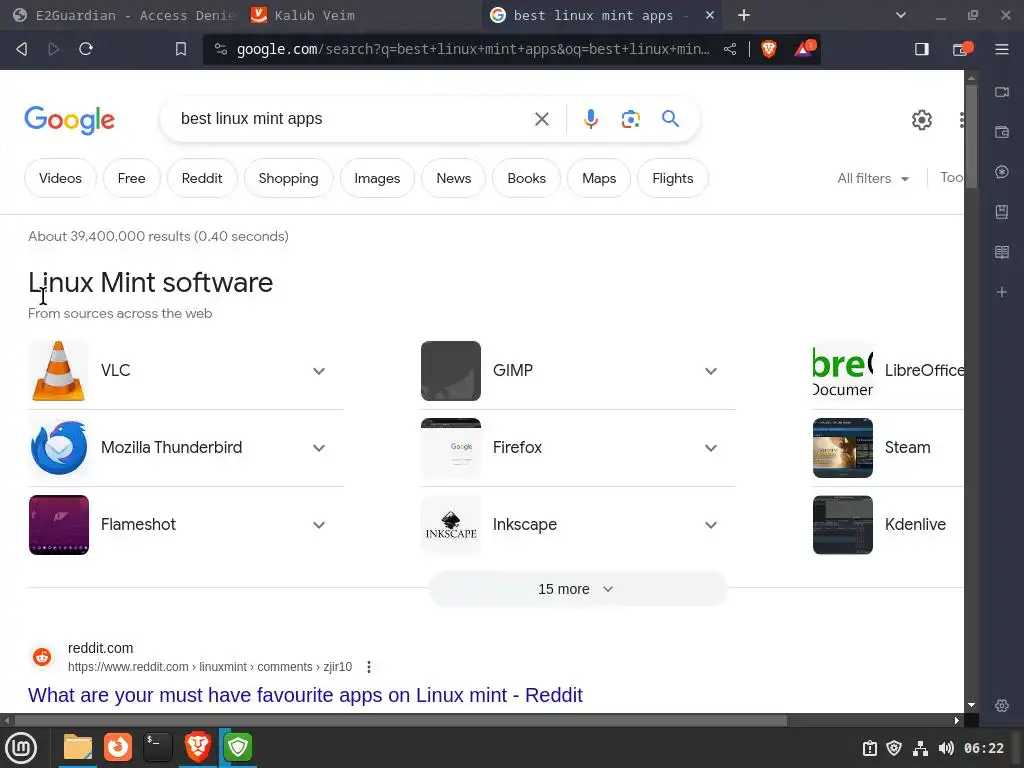Open the tab list dropdown arrow
Viewport: 1024px width, 768px height.
pos(901,15)
